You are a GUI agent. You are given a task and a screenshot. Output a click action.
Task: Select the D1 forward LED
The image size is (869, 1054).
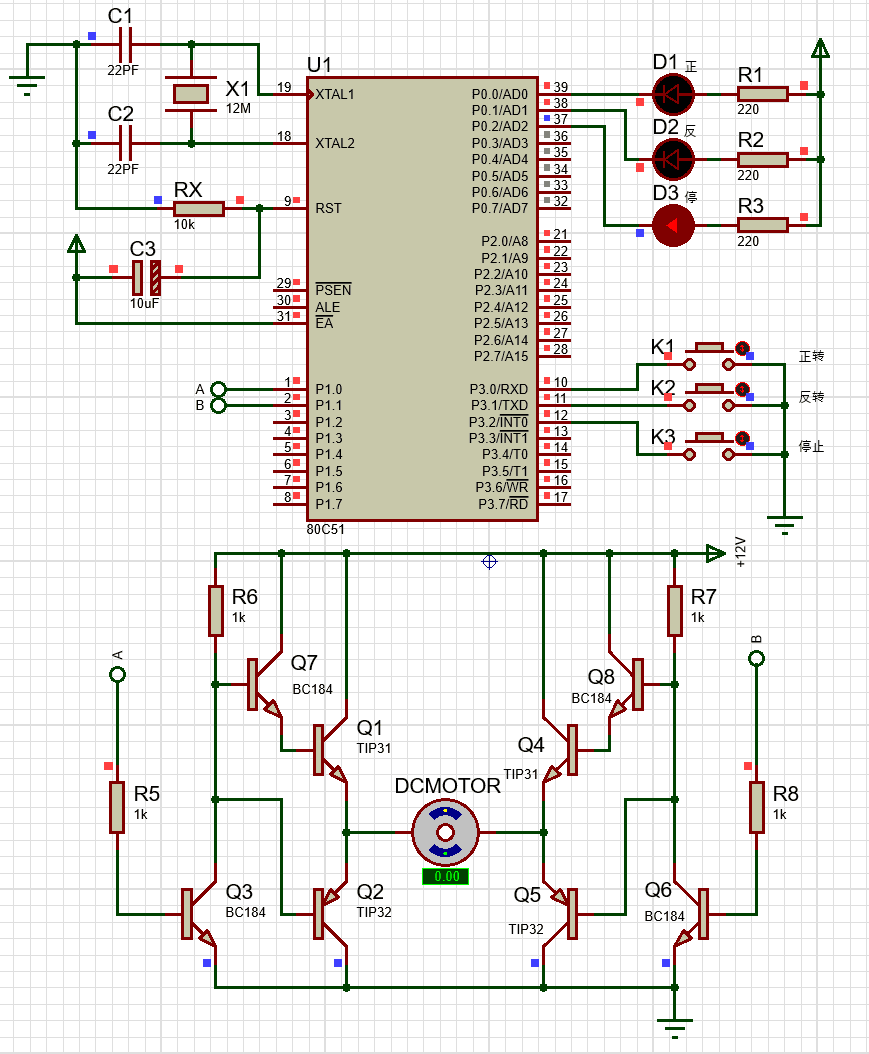[x=673, y=94]
